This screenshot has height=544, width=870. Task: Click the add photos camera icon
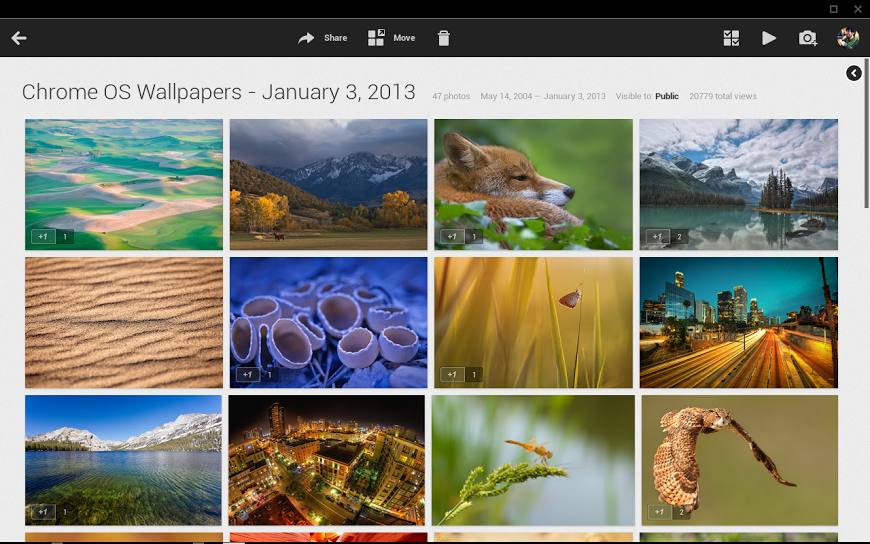(807, 38)
